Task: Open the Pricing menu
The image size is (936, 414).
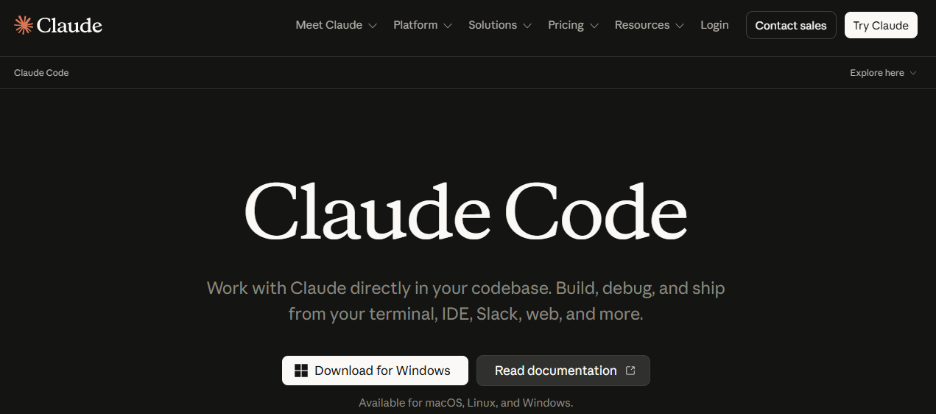Action: click(573, 25)
